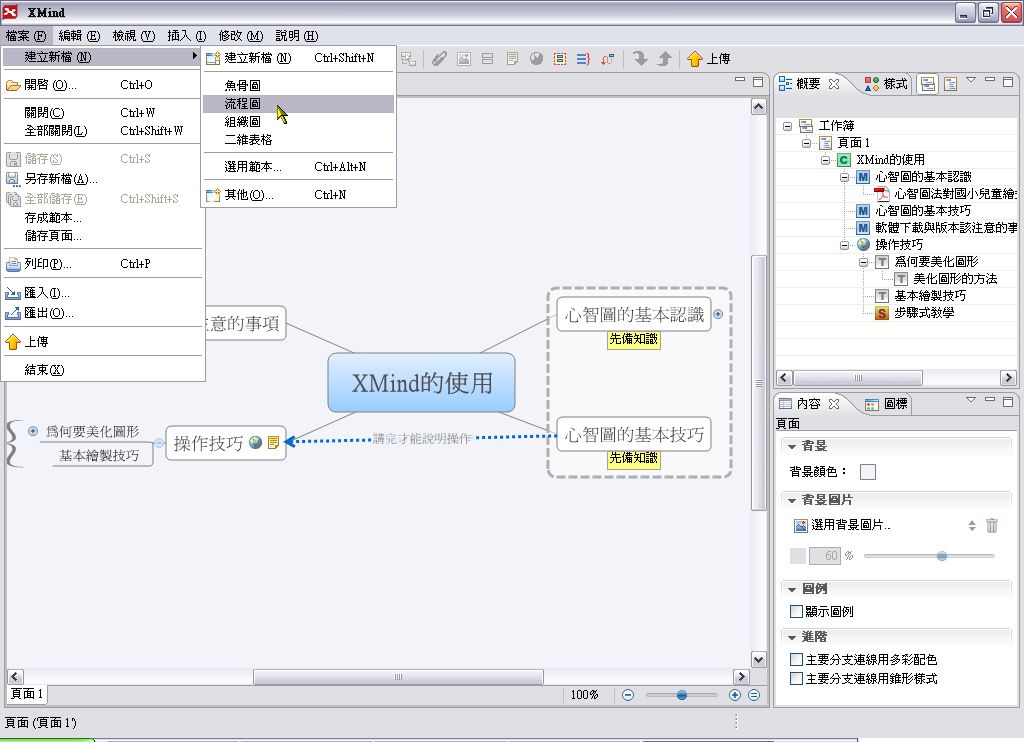Collapse 心智圖的基本認識 tree node
The width and height of the screenshot is (1024, 742).
[844, 177]
